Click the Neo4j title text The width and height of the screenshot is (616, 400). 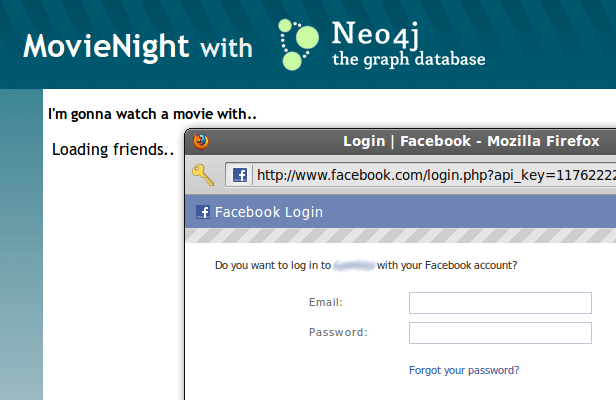pyautogui.click(x=376, y=35)
